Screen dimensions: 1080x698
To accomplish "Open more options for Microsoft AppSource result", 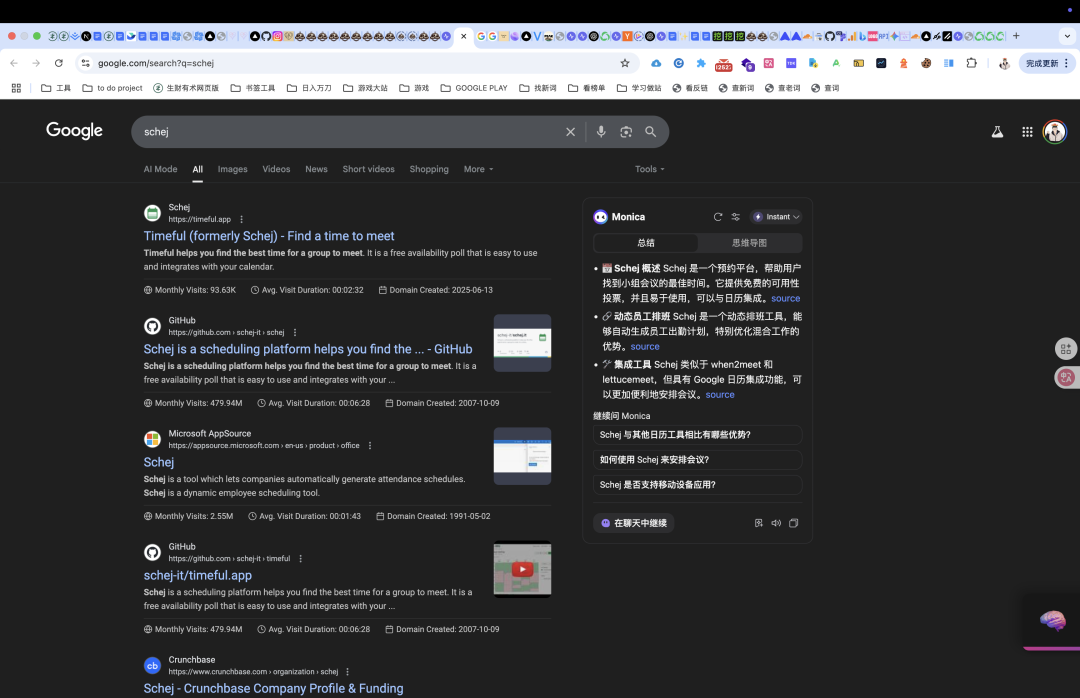I will (x=370, y=446).
